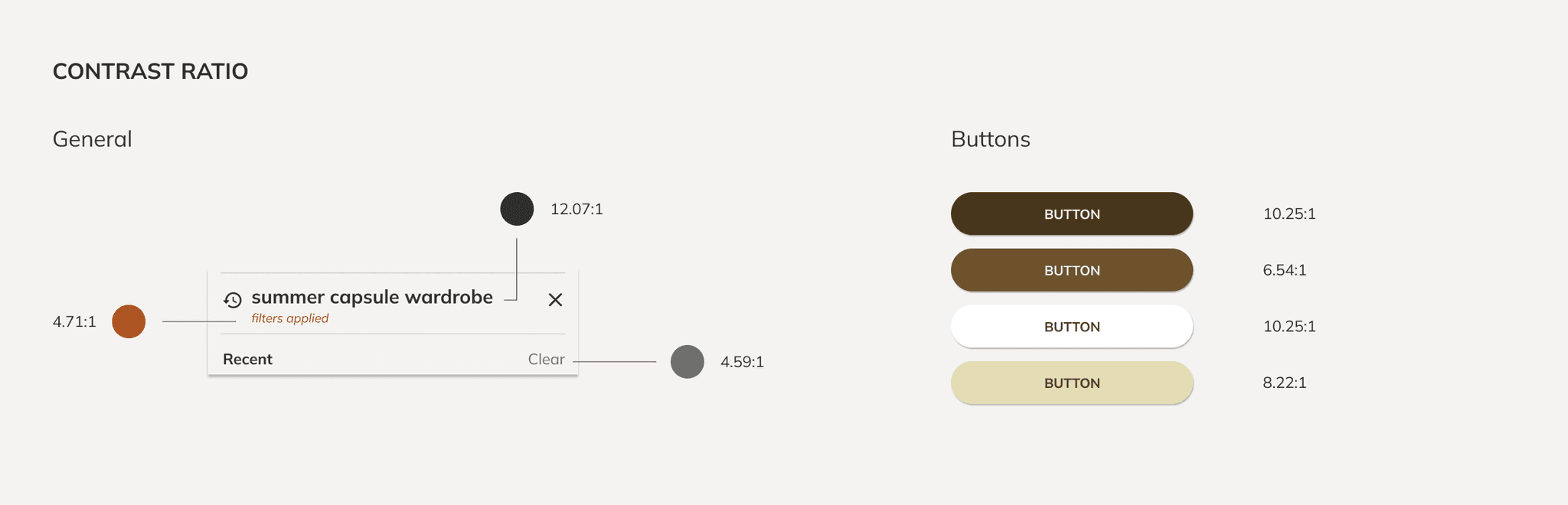Click the Recent label
Screen dimensions: 1568x505
247,360
